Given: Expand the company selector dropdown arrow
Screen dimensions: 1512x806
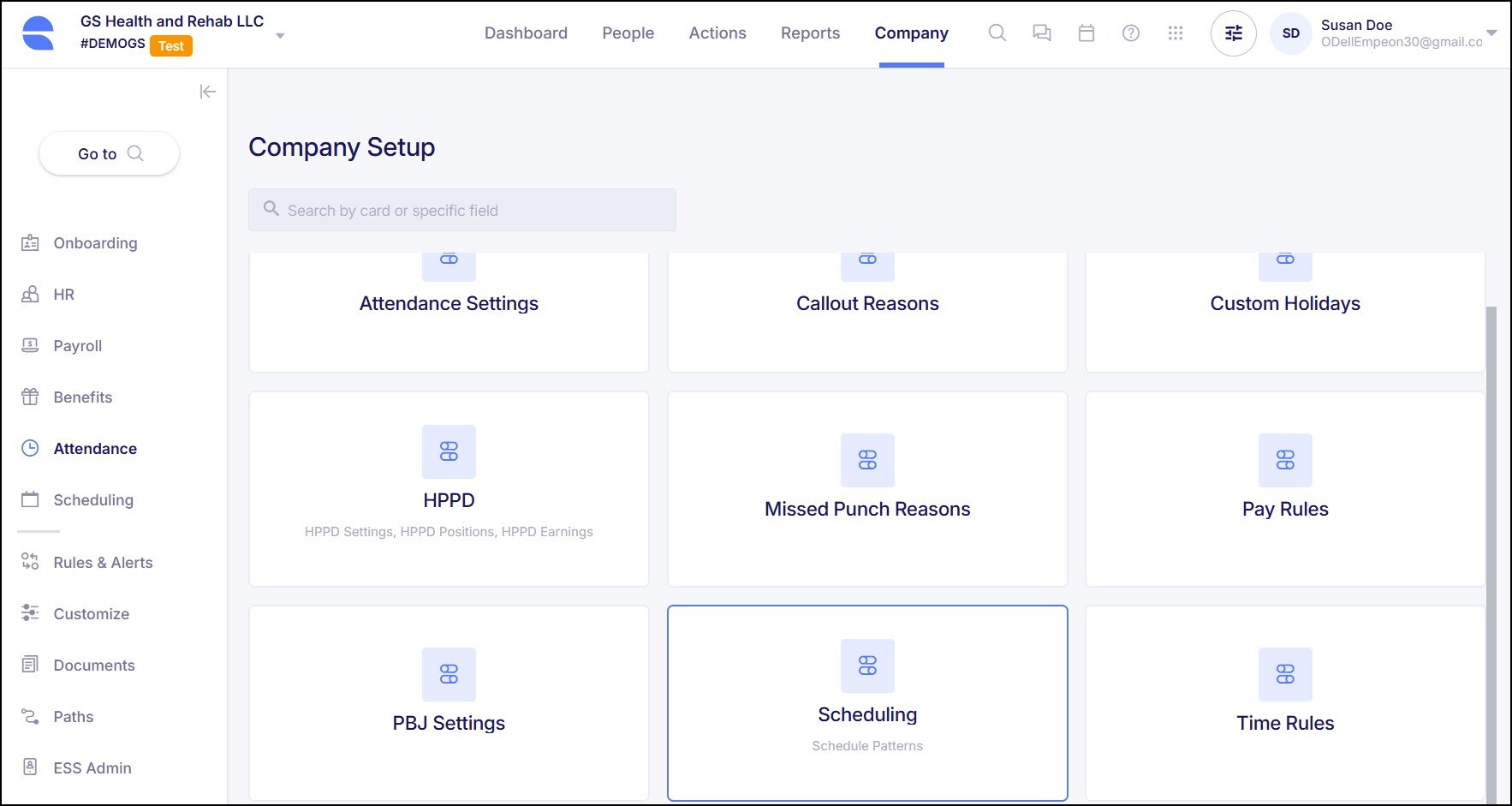Looking at the screenshot, I should coord(280,36).
